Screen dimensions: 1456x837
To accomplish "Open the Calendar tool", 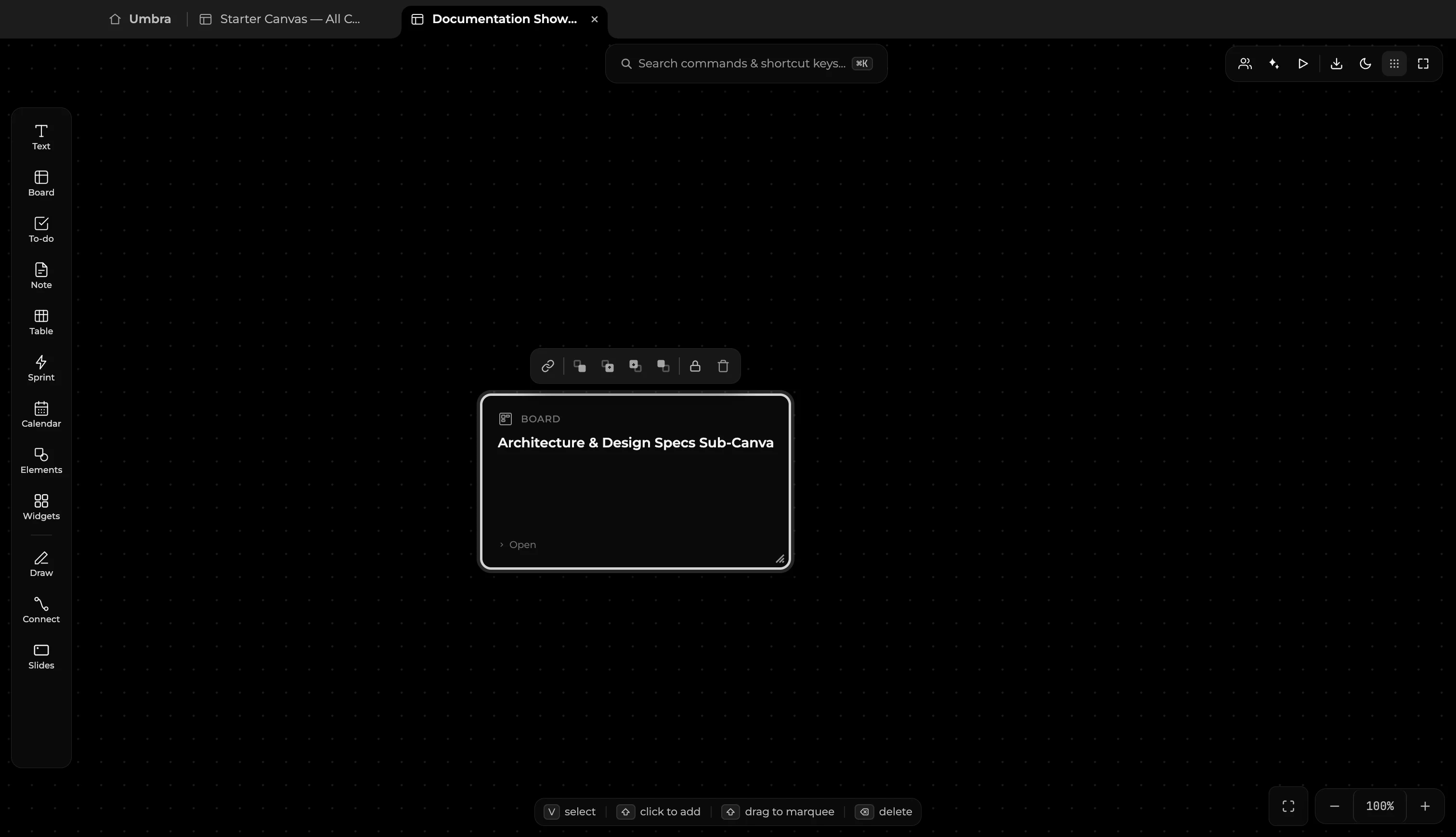I will coord(41,415).
